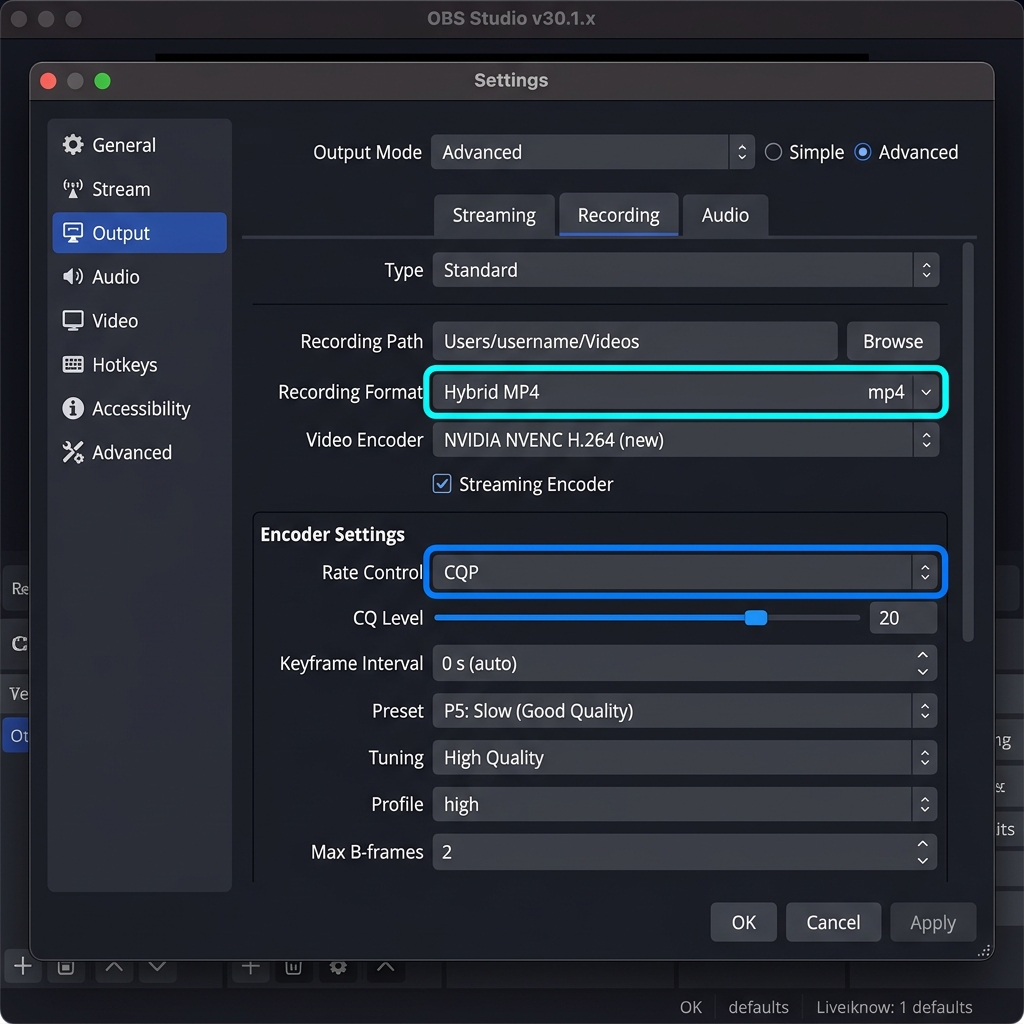Open the Profile dropdown showing high
The image size is (1024, 1024).
[684, 804]
